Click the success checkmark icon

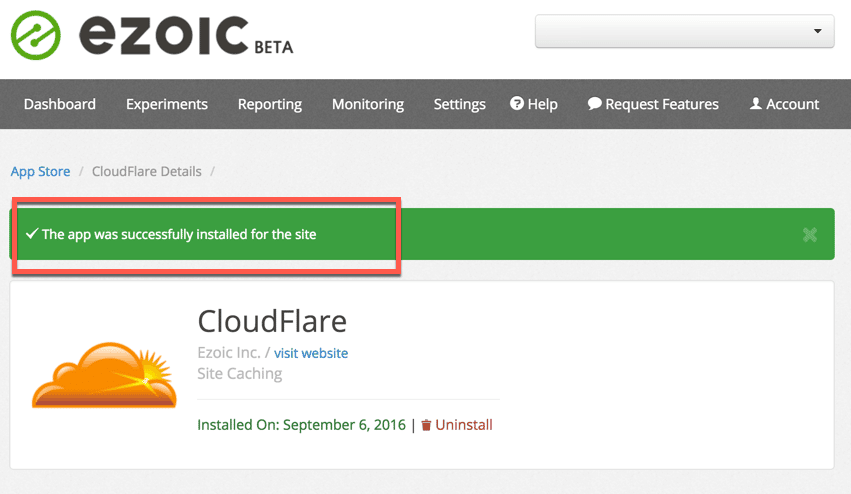[32, 234]
